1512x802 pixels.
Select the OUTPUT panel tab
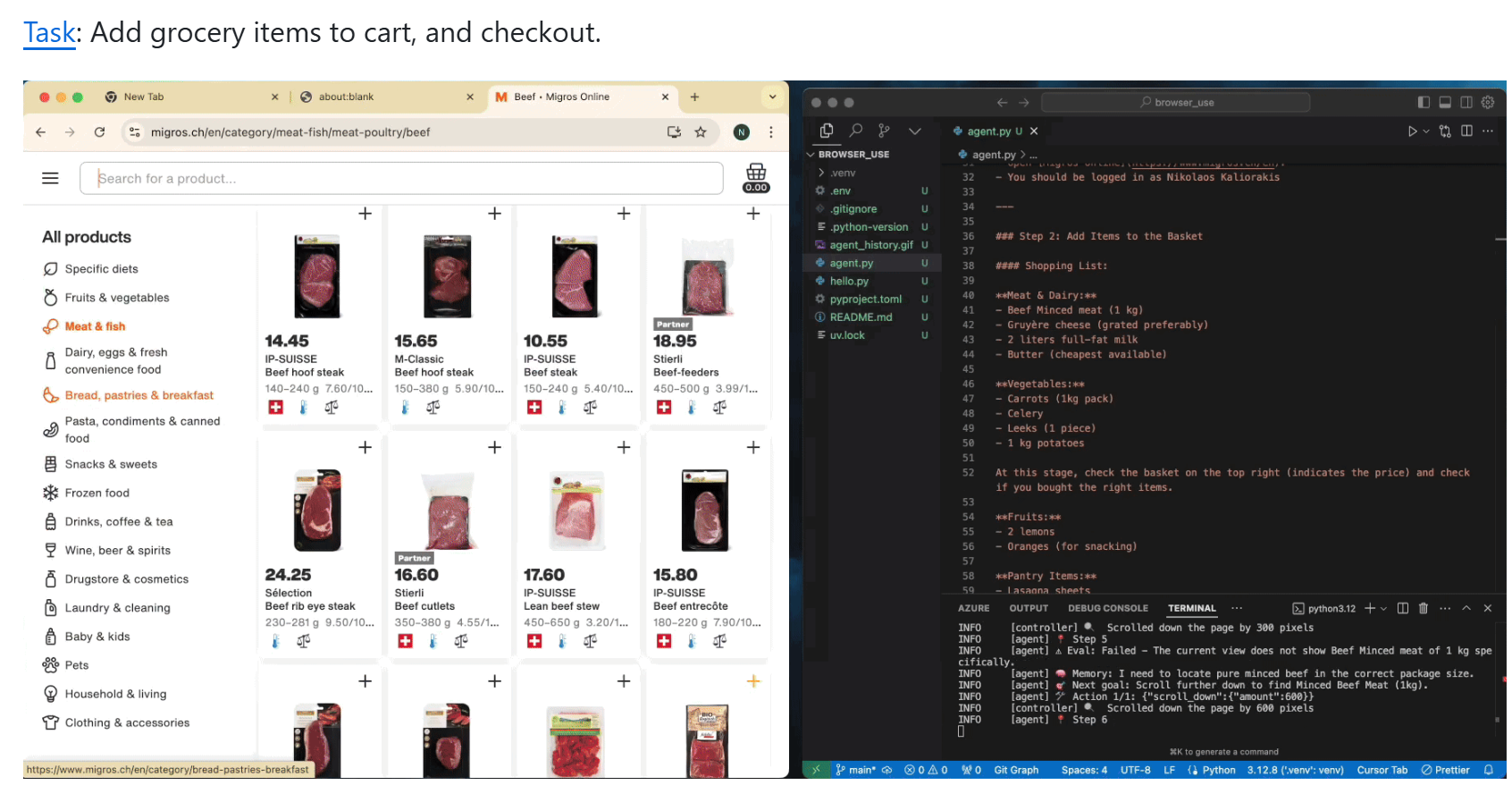(x=1029, y=608)
